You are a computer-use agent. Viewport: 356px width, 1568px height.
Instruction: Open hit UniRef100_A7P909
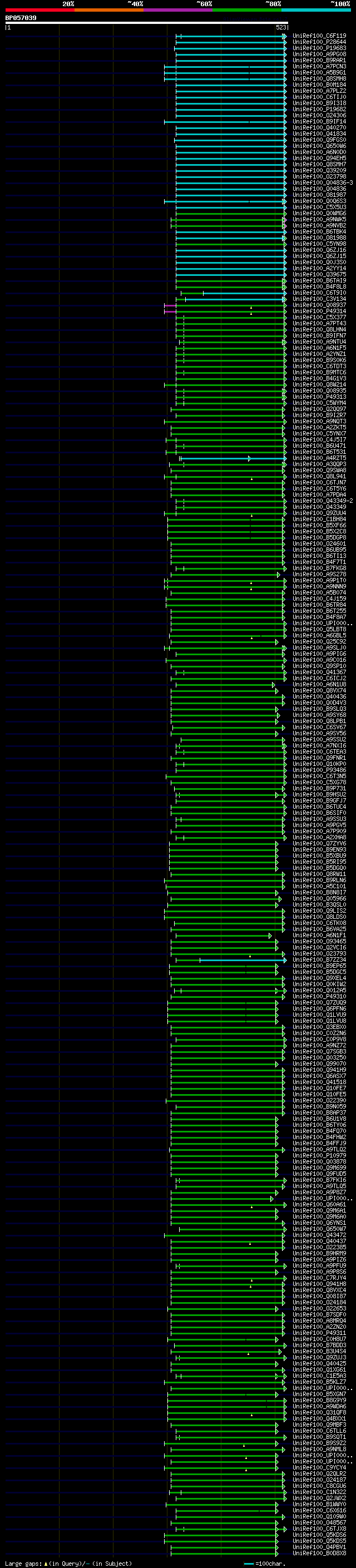click(x=319, y=832)
